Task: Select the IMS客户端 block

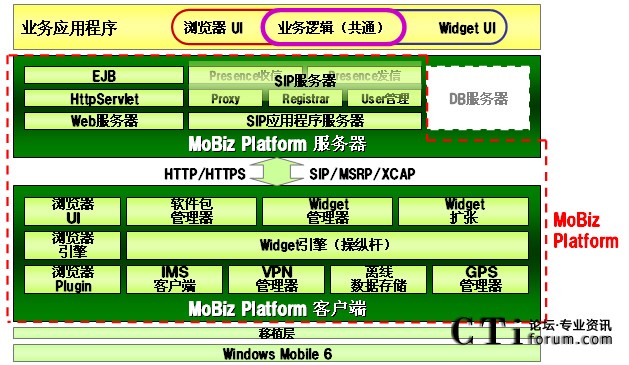Action: (x=174, y=279)
